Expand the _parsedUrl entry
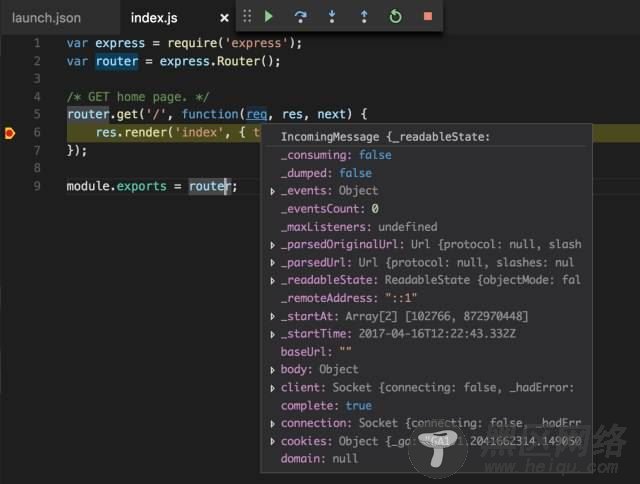640x484 pixels. [x=272, y=263]
